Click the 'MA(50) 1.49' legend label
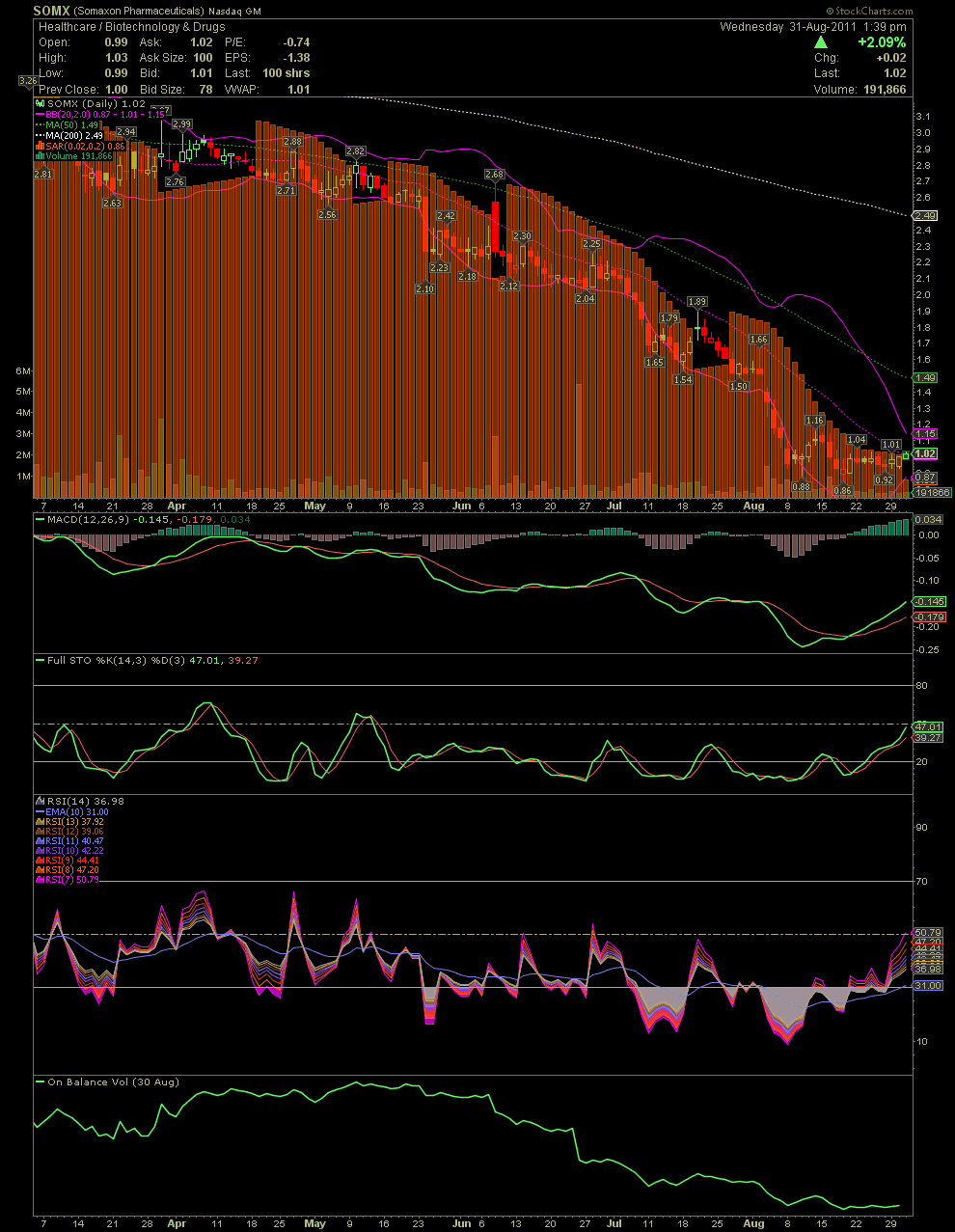 73,124
